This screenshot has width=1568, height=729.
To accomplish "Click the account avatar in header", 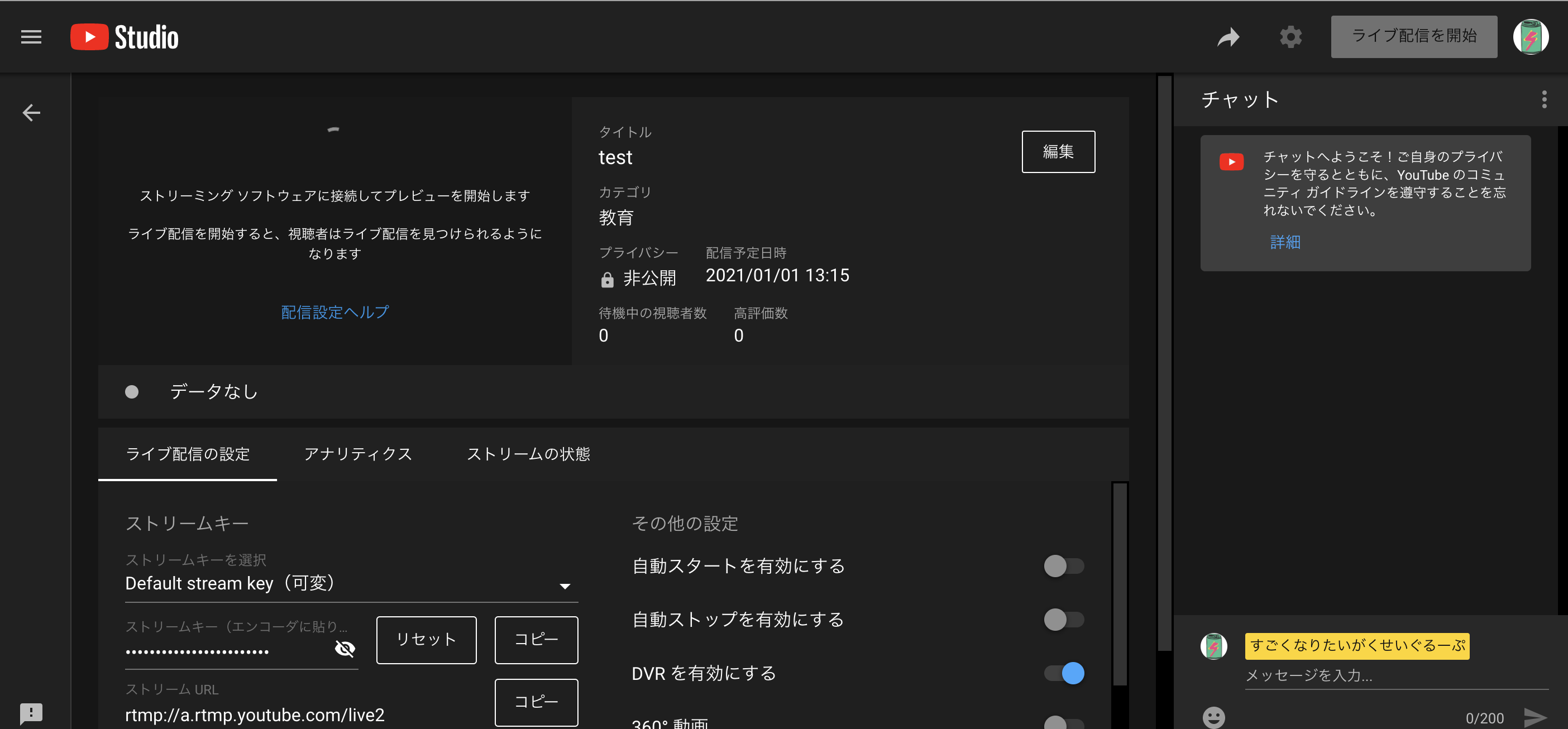I will (x=1530, y=37).
